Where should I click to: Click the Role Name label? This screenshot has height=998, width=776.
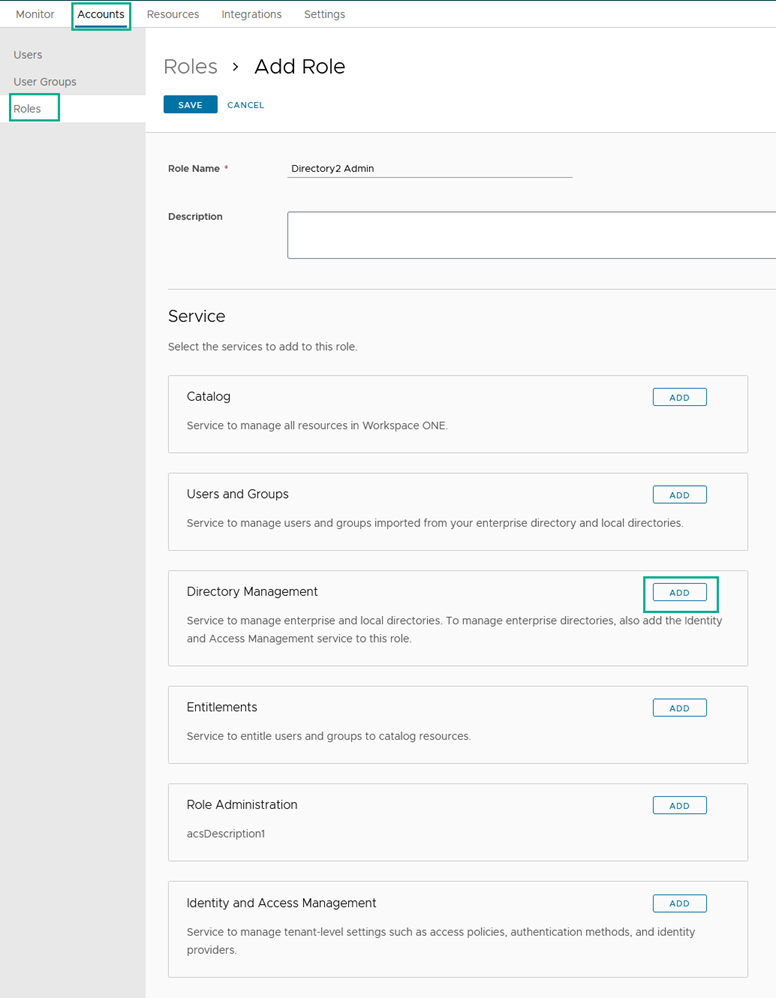pos(194,169)
